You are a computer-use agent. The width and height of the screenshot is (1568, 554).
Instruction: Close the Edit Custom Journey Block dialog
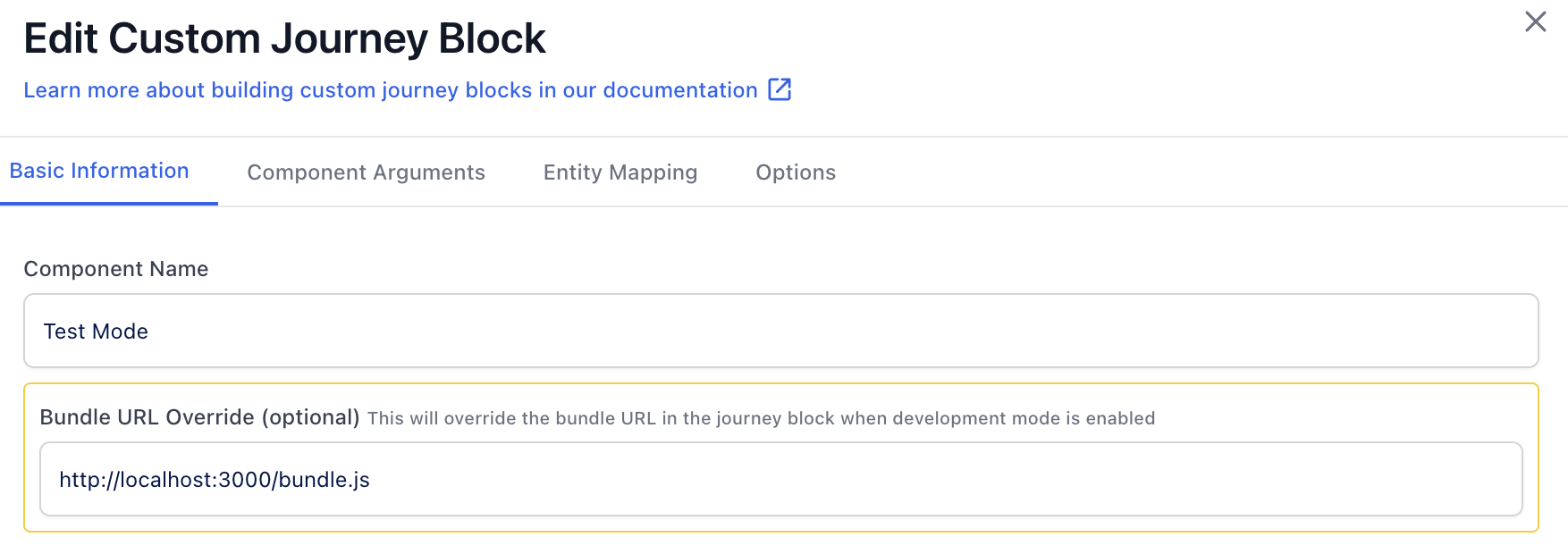(1535, 21)
